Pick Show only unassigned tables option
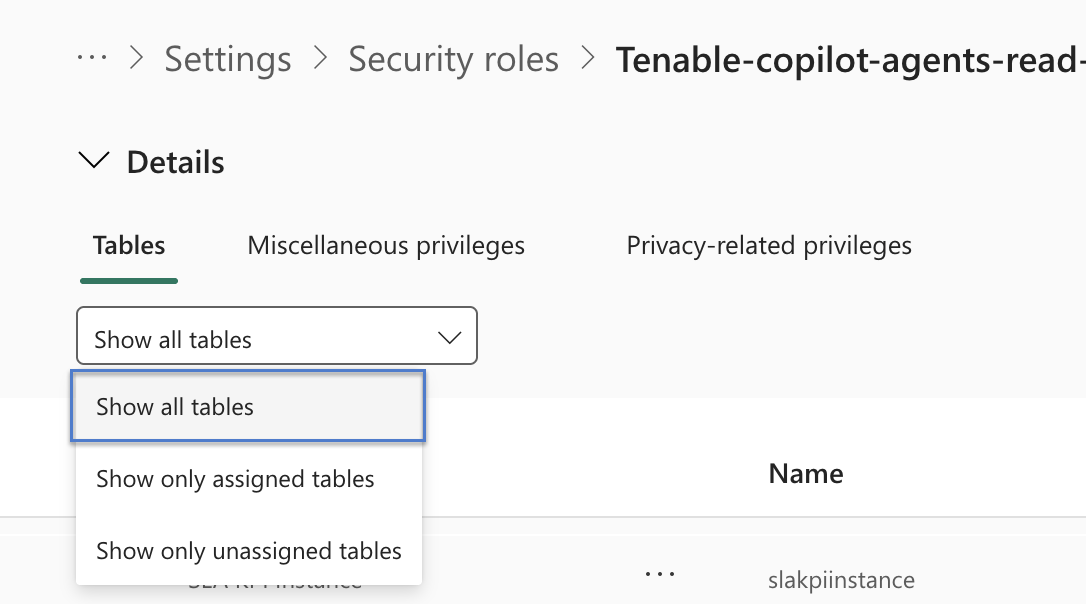The image size is (1086, 604). [x=248, y=551]
